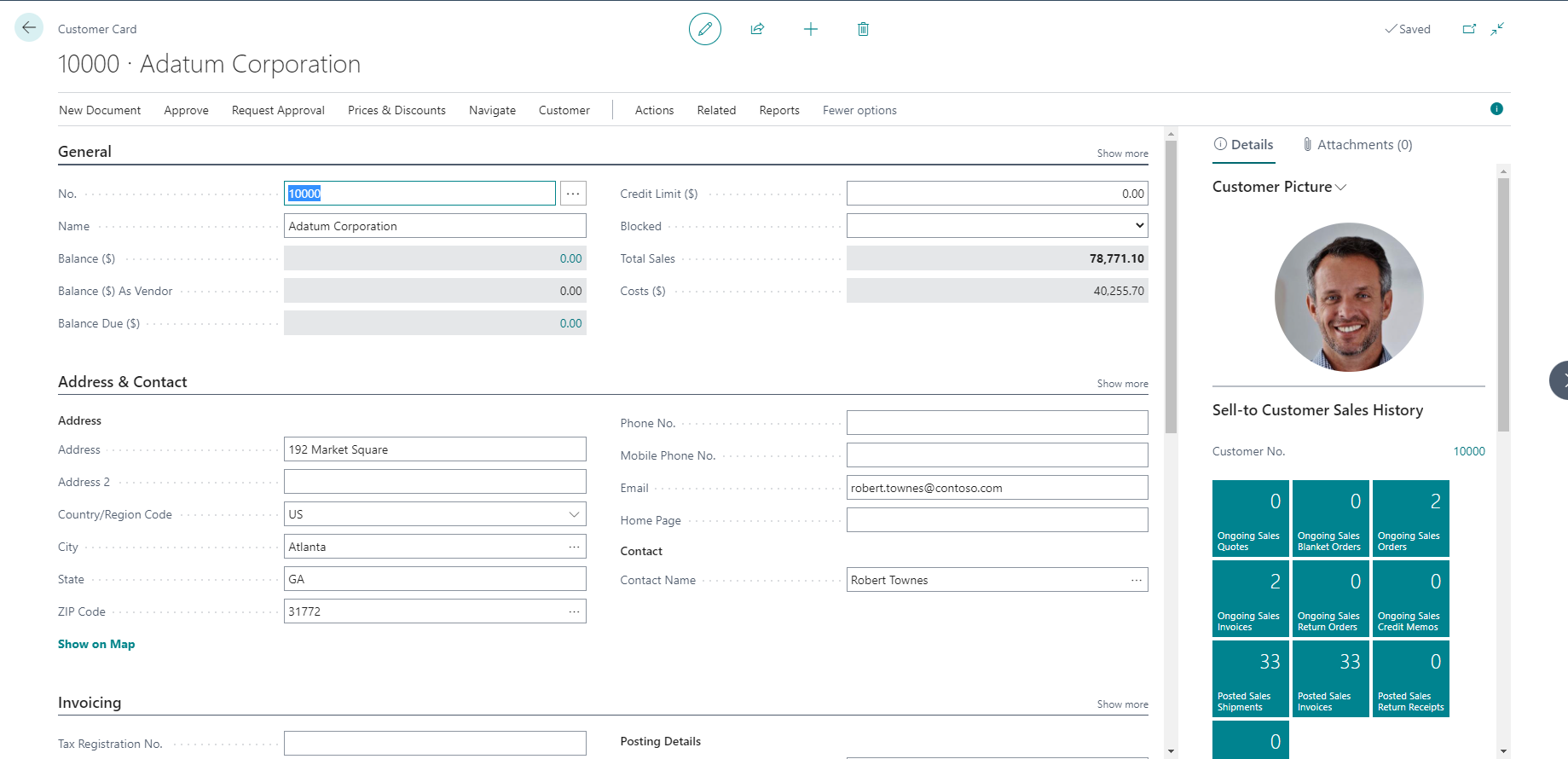The width and height of the screenshot is (1568, 759).
Task: Open the Navigate menu
Action: click(492, 110)
